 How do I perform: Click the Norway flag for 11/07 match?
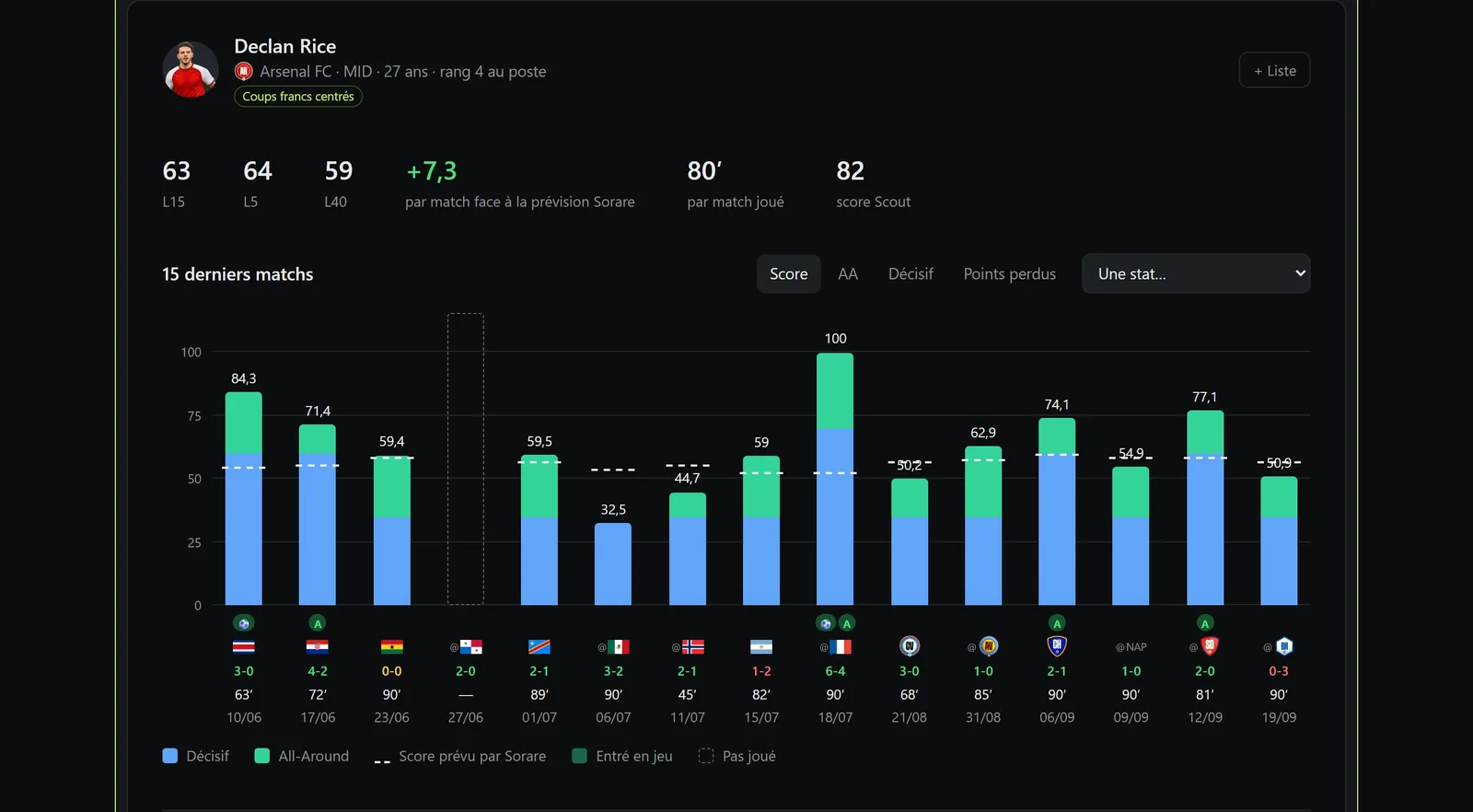693,647
